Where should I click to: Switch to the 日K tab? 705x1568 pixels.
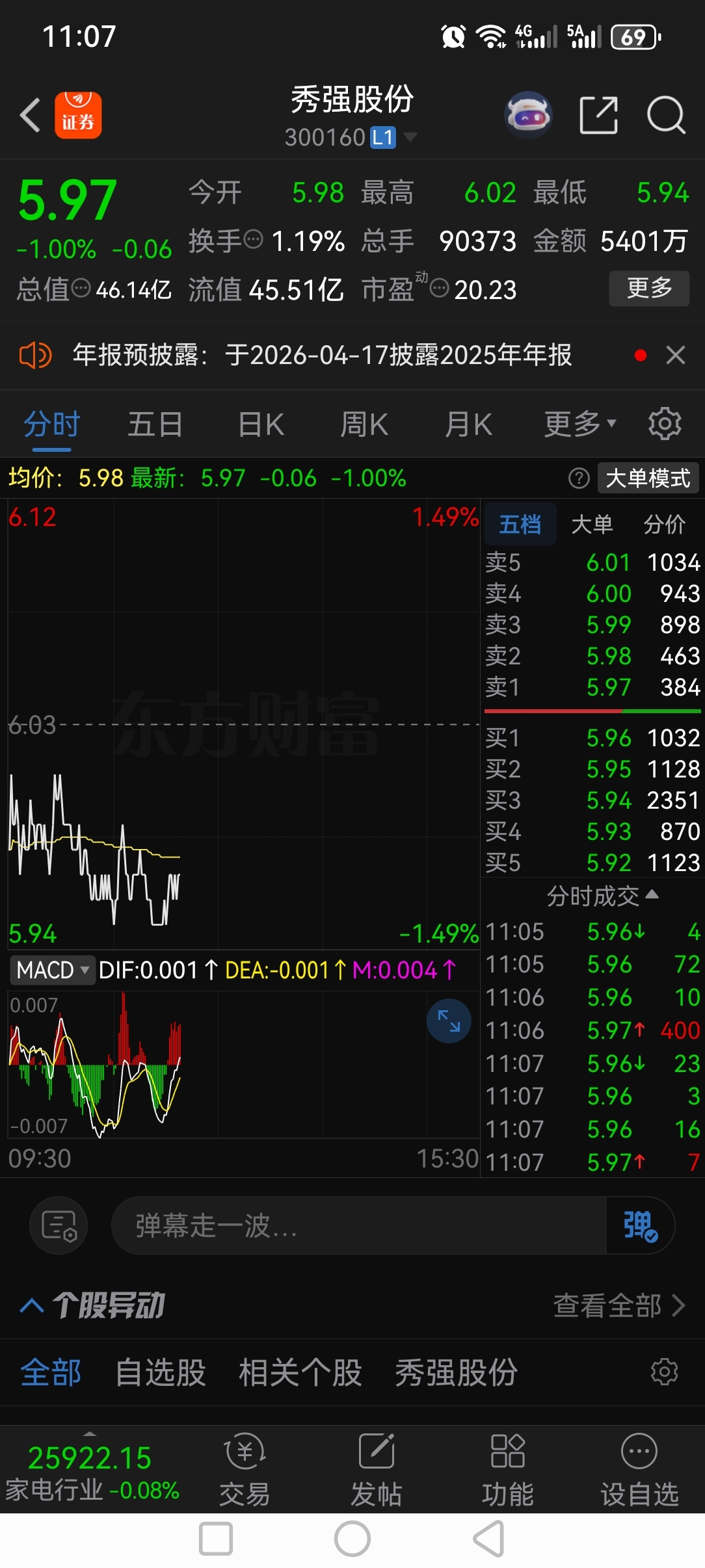pyautogui.click(x=261, y=424)
